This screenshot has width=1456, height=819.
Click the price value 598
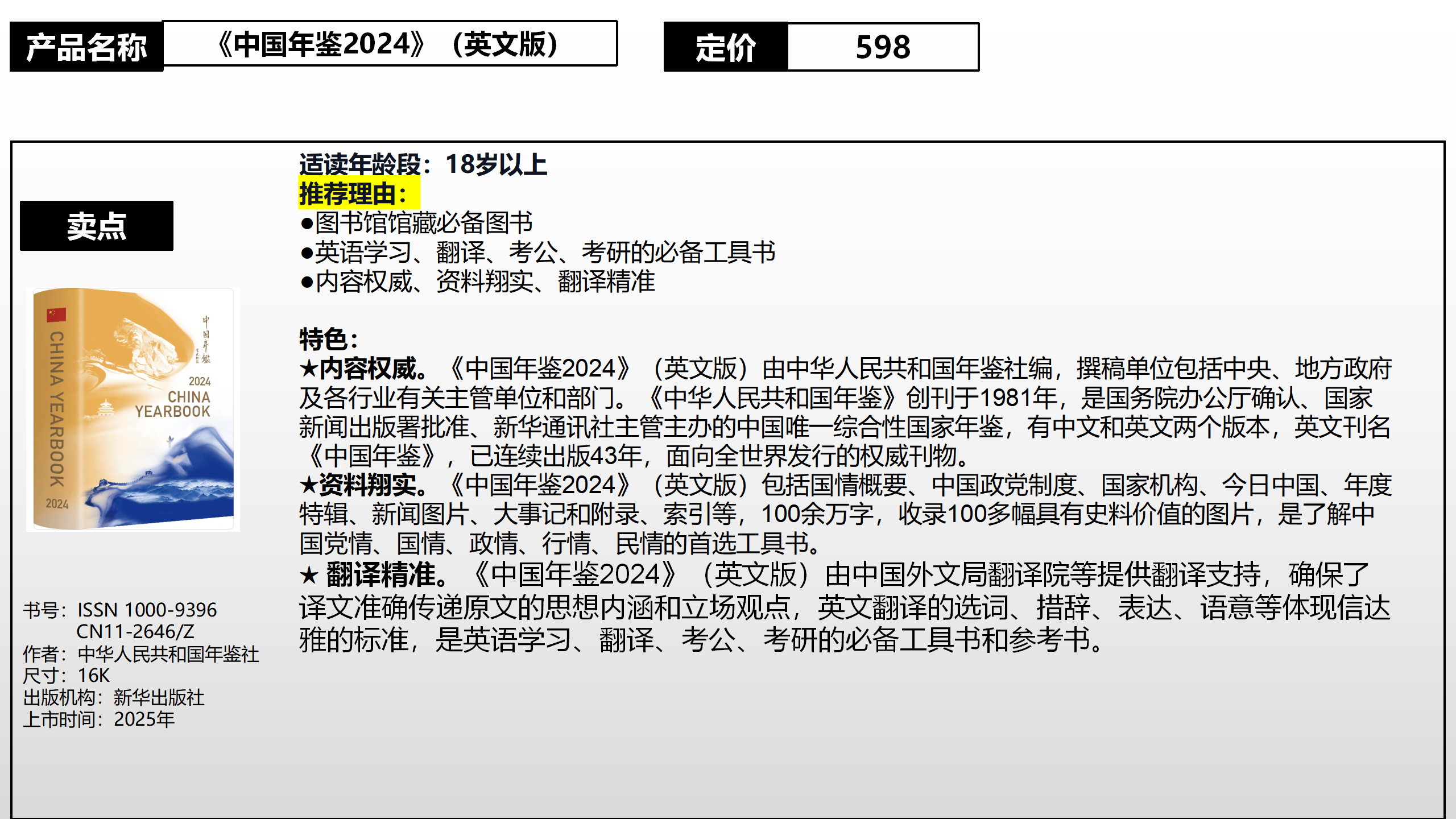[x=883, y=47]
